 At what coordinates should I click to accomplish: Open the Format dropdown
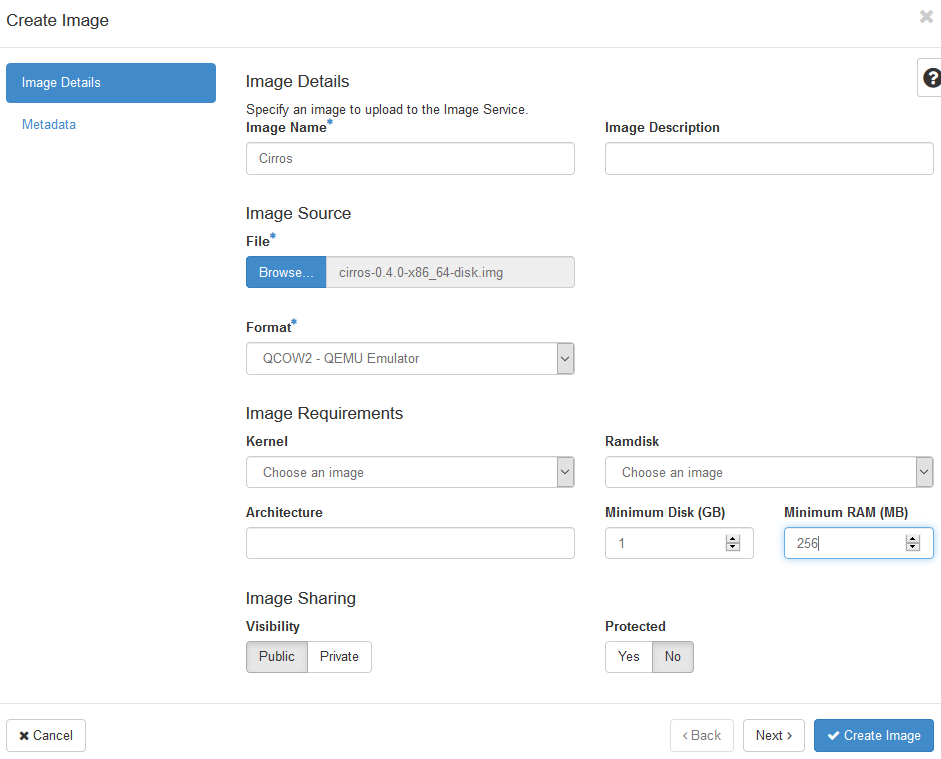pyautogui.click(x=410, y=359)
